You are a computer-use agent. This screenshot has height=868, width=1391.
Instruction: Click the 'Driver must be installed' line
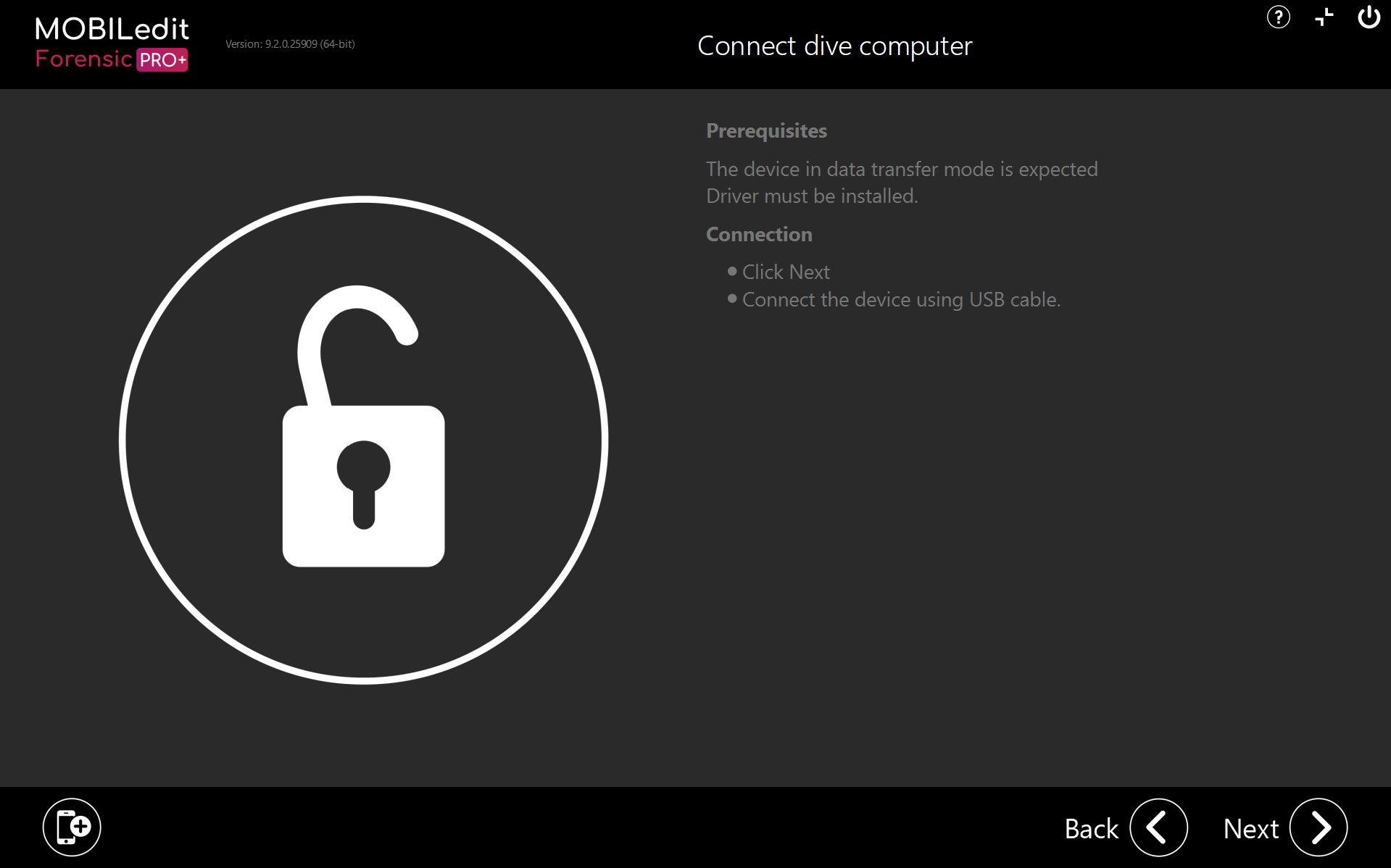coord(812,196)
